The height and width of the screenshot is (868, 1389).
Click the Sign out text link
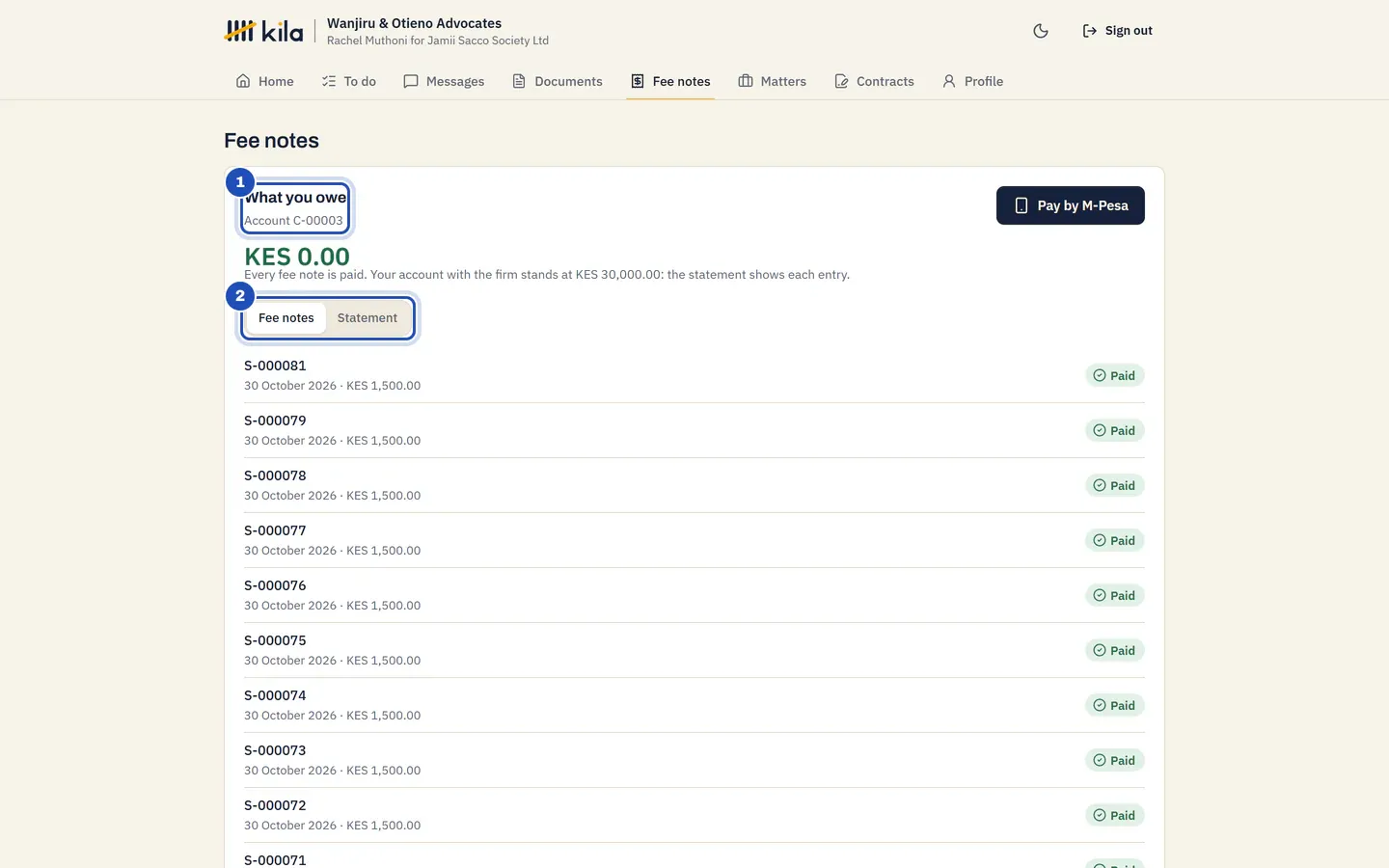(x=1129, y=31)
